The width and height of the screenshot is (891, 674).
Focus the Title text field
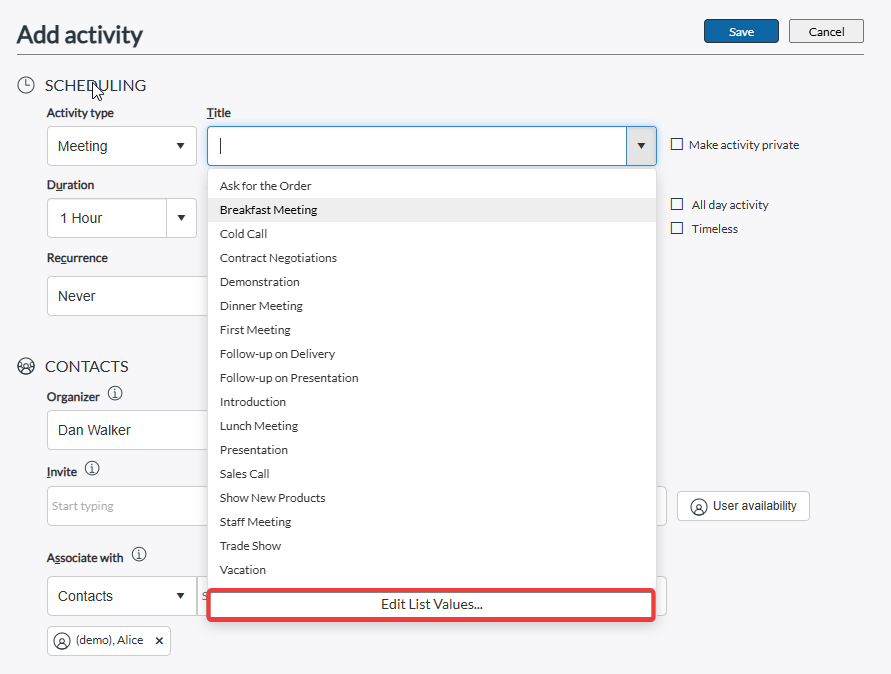tap(418, 146)
